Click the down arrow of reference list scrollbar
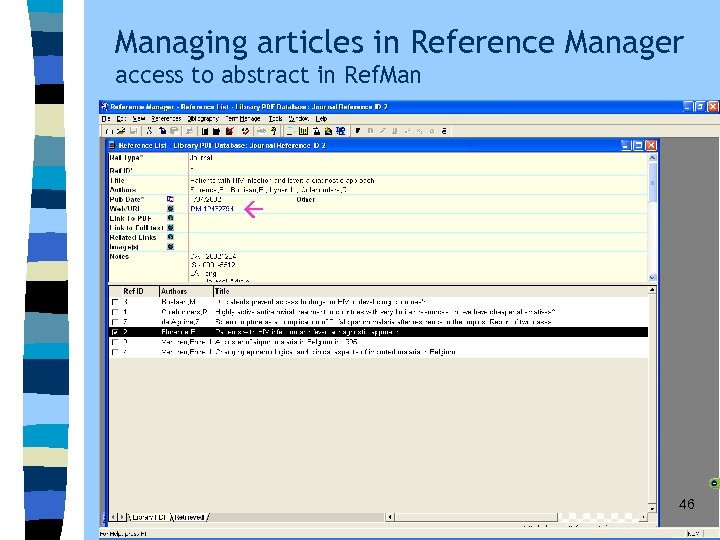The height and width of the screenshot is (540, 720). [x=652, y=507]
